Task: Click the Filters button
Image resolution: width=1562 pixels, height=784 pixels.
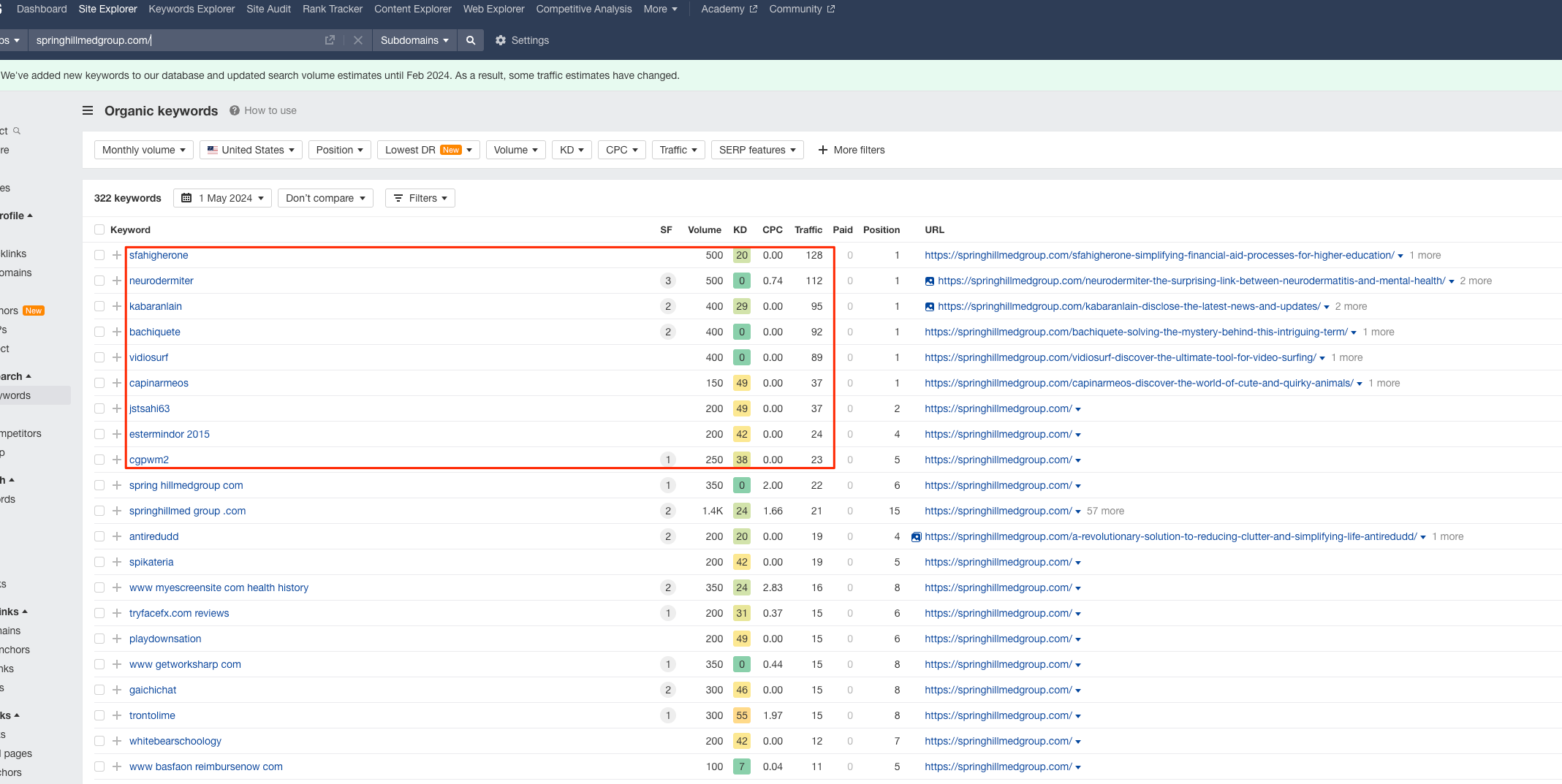Action: (x=420, y=198)
